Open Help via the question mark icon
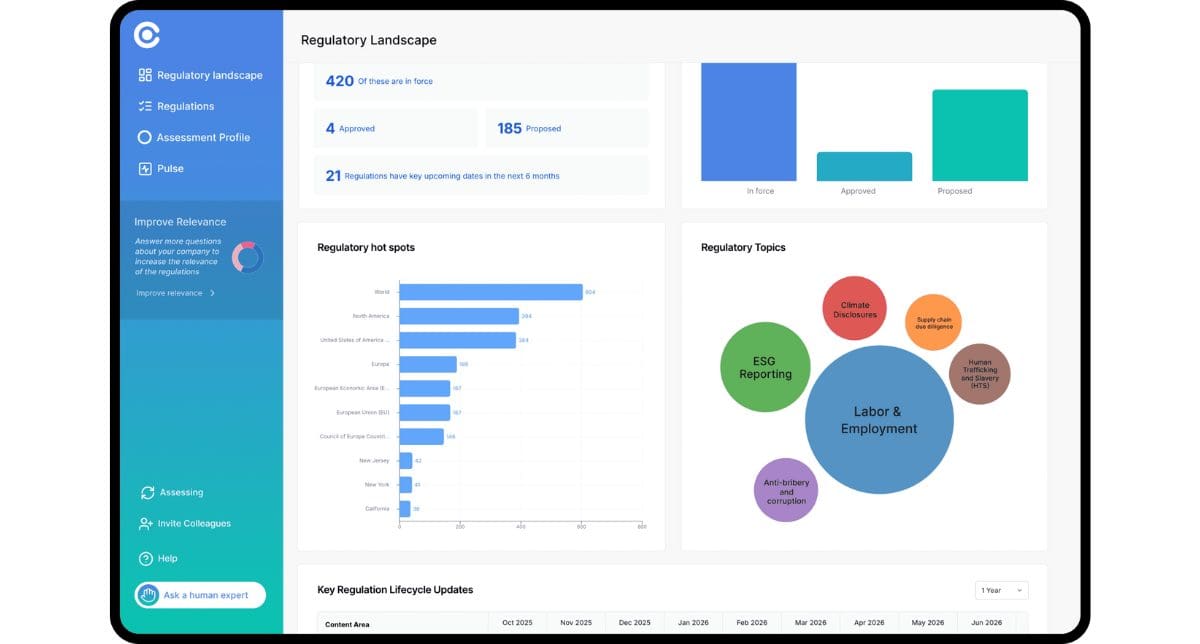Screen dimensions: 1200x644 coord(146,558)
